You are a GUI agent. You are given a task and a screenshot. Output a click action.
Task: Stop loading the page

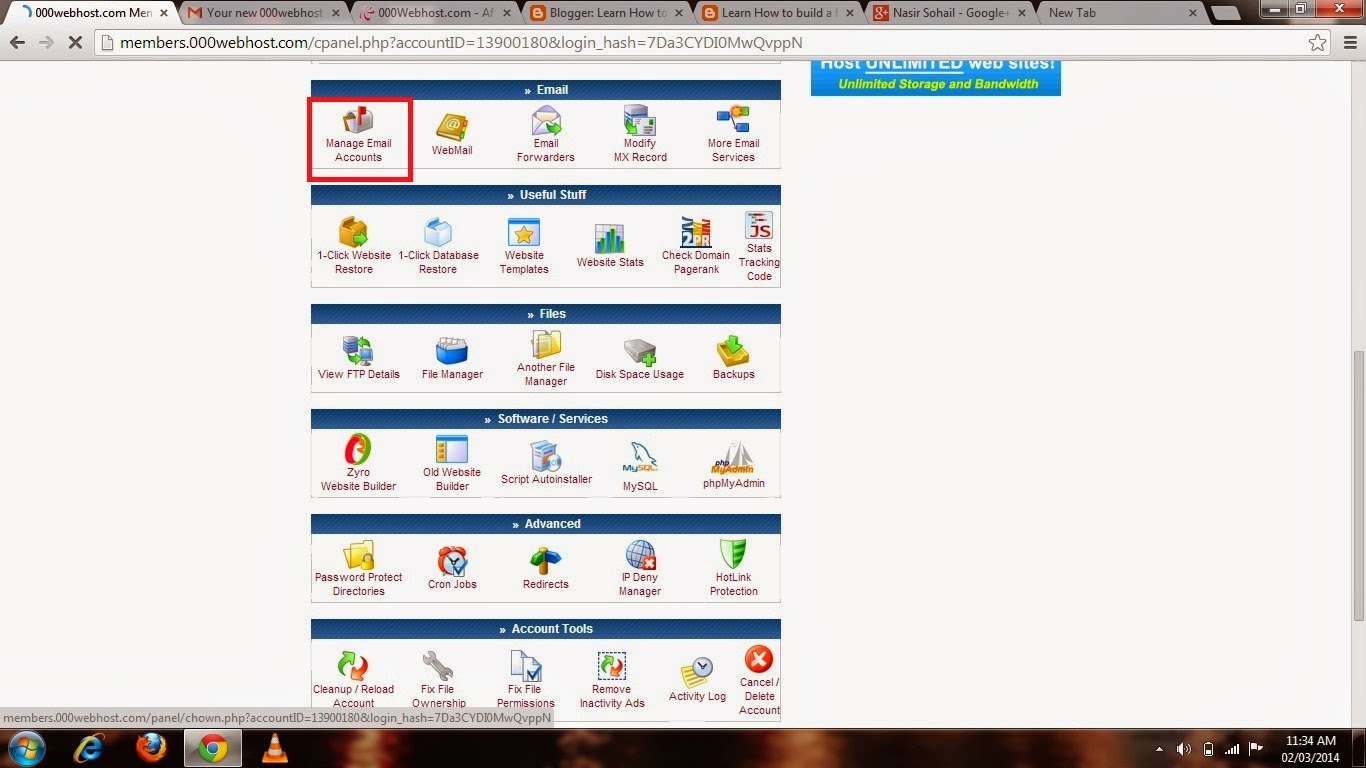point(75,43)
